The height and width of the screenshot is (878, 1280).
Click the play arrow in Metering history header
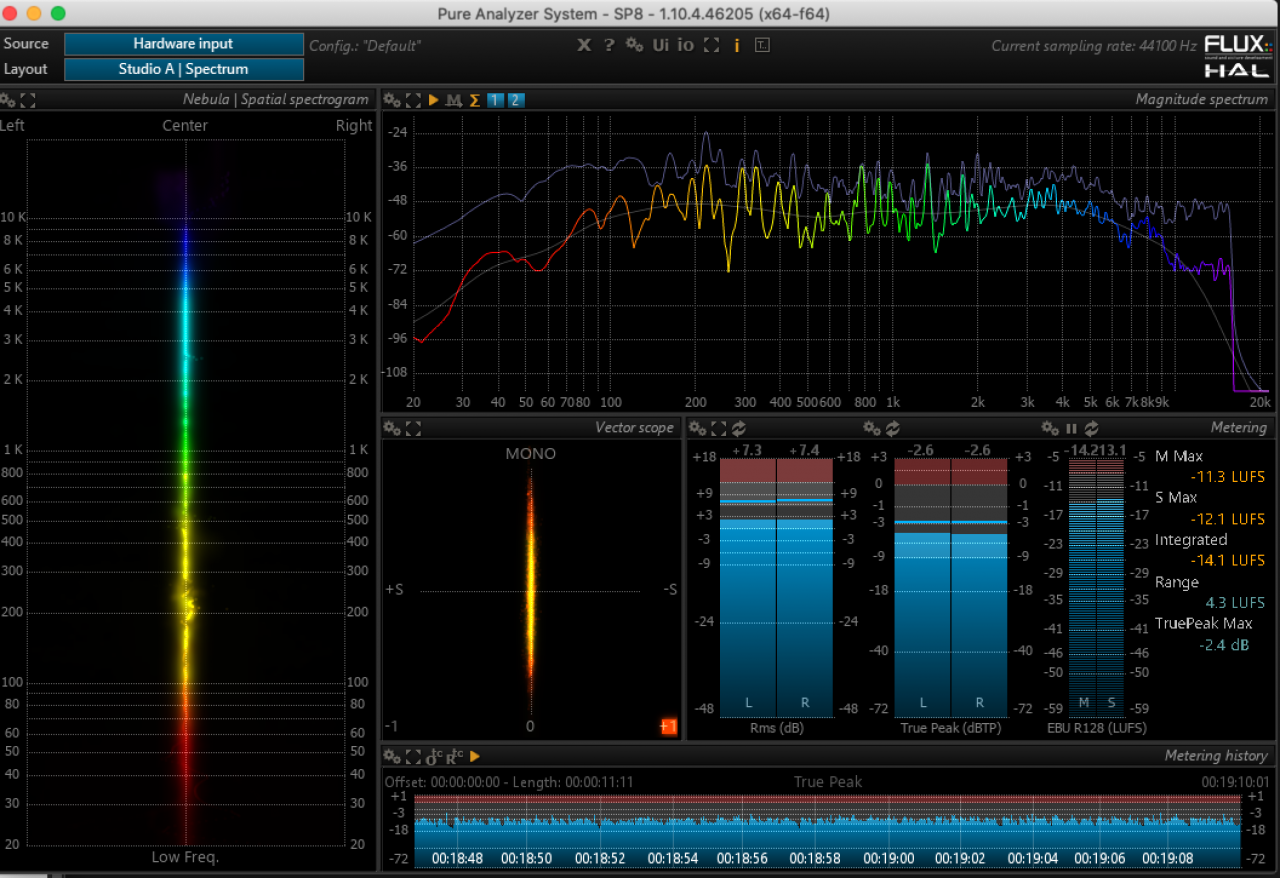point(475,756)
